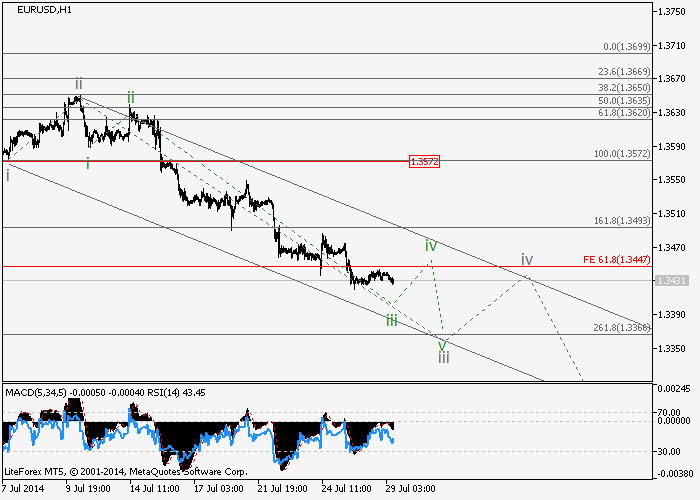Select the brown wave iv projection label
The height and width of the screenshot is (500, 700).
[x=526, y=259]
